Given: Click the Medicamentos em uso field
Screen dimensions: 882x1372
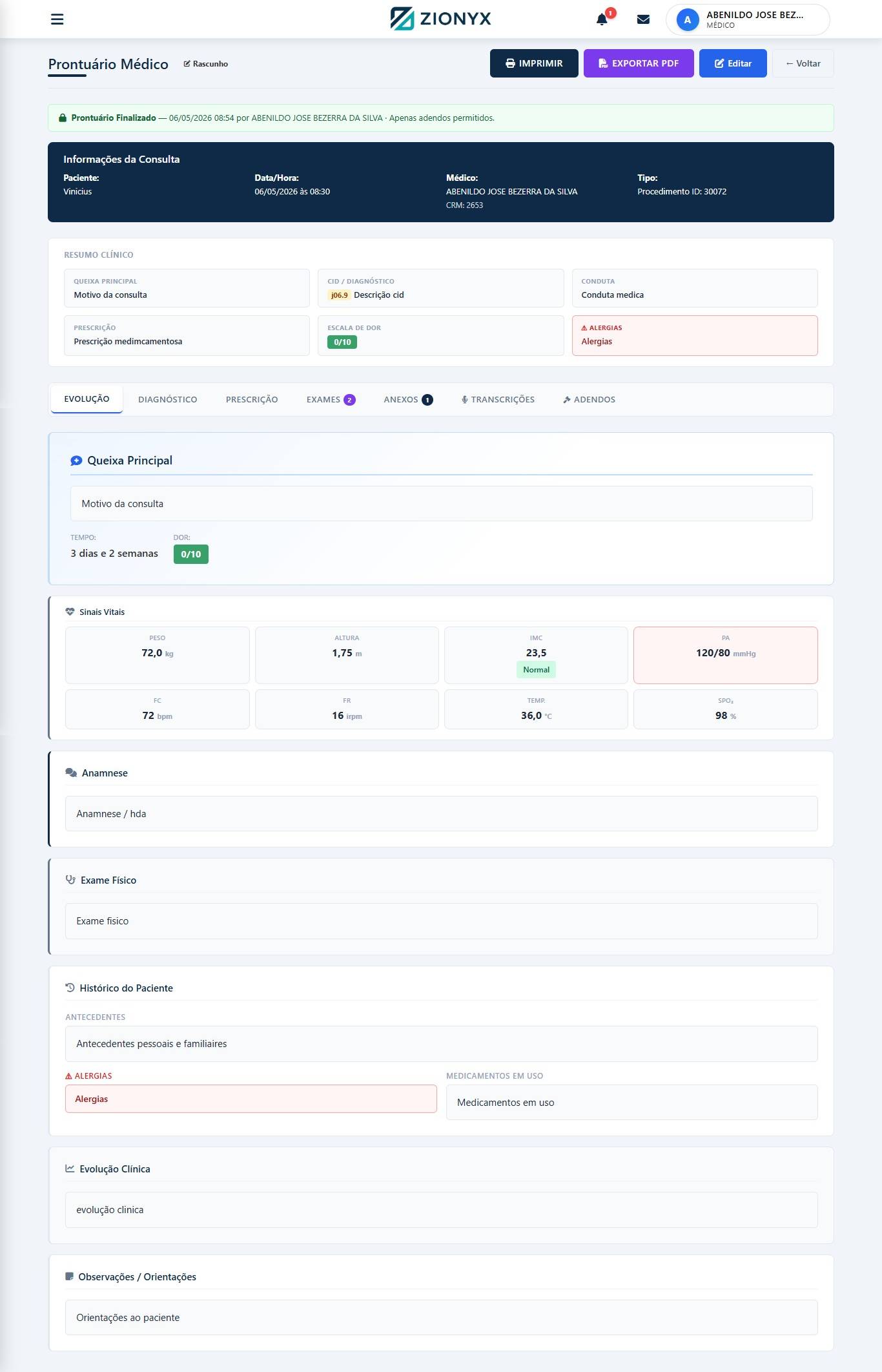Looking at the screenshot, I should tap(632, 1103).
